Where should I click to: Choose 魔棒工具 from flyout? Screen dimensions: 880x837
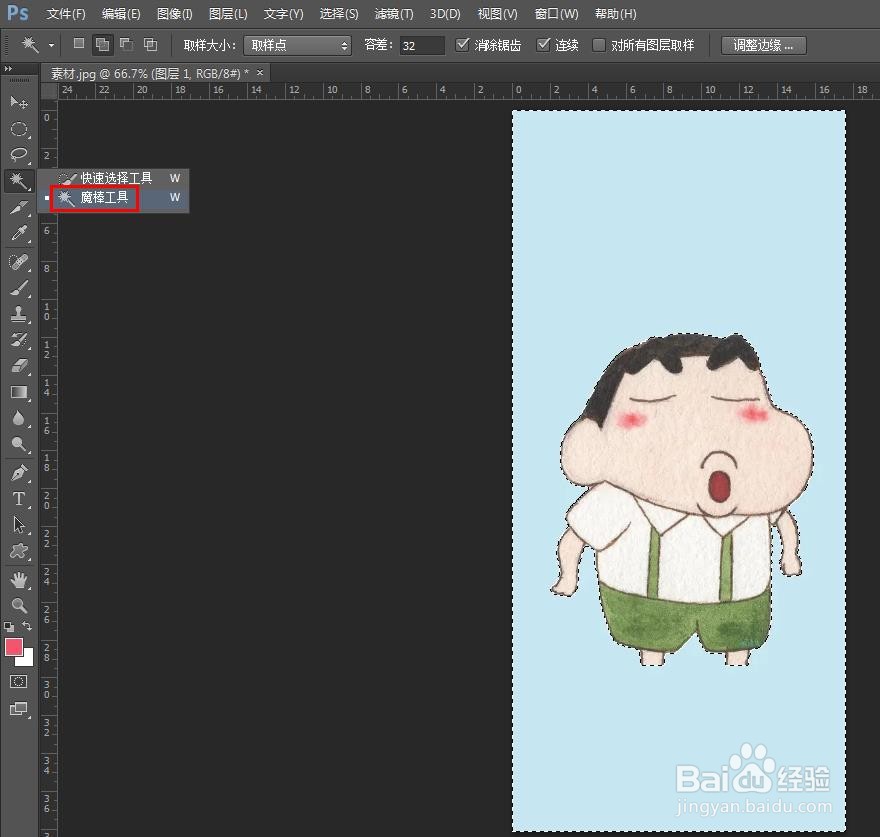[x=113, y=198]
